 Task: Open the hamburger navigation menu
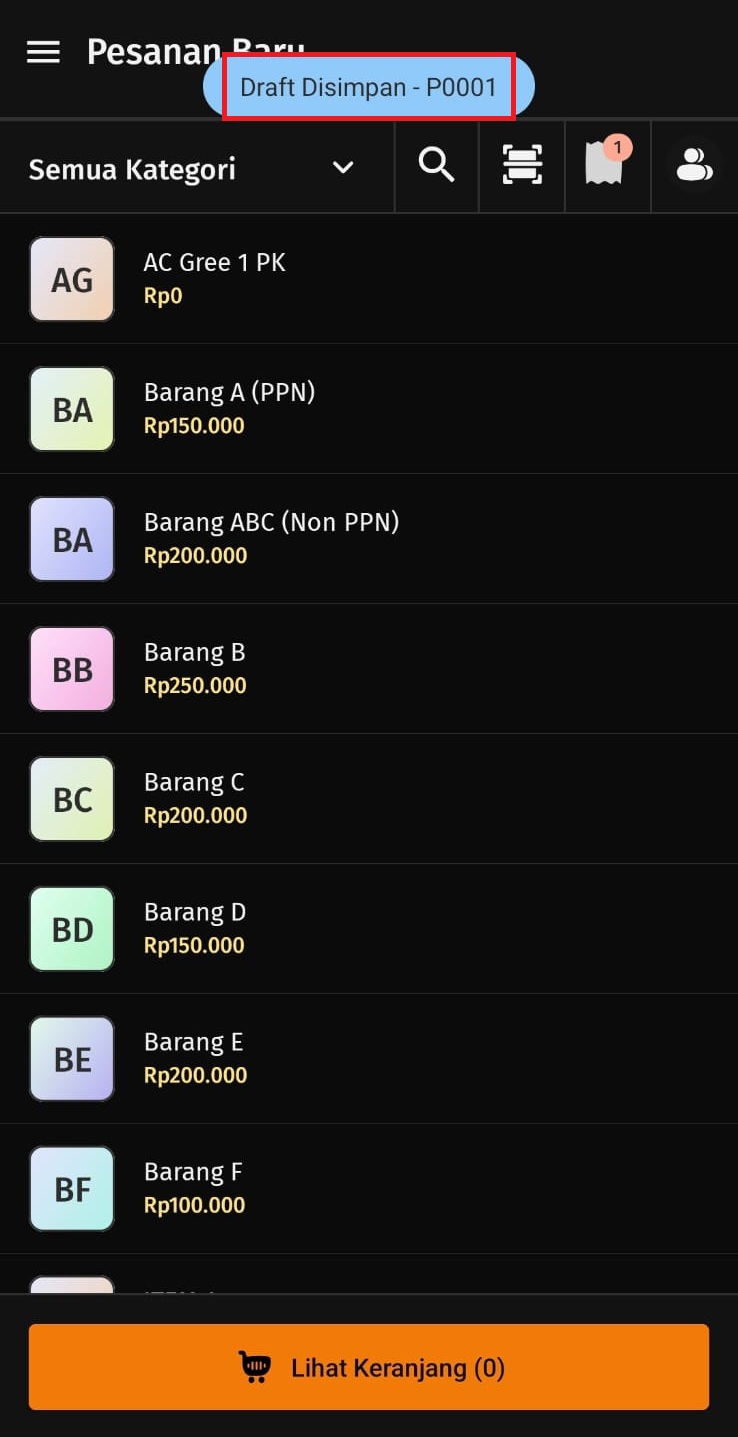[43, 52]
